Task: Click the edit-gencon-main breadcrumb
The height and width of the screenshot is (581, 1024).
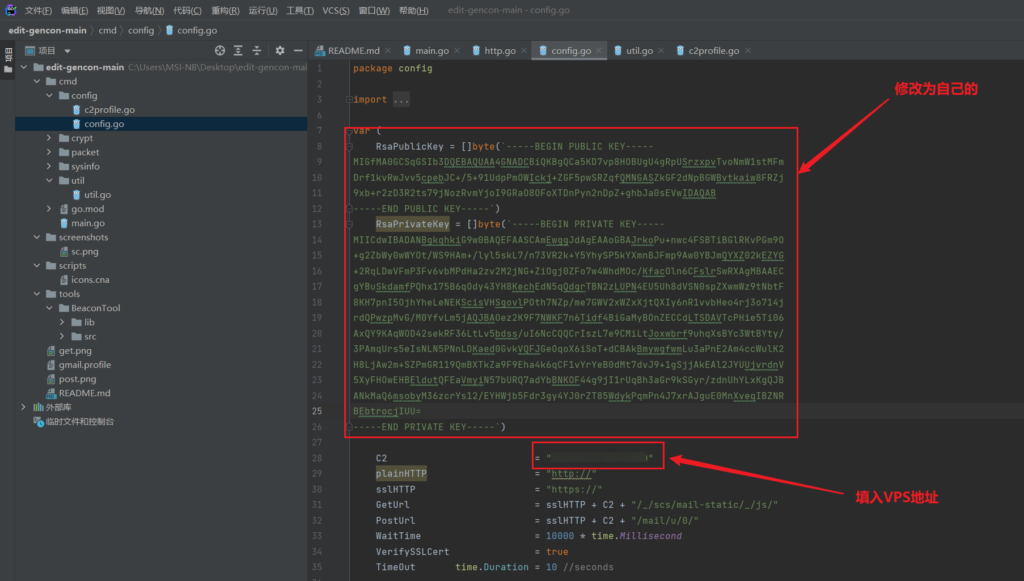Action: [47, 31]
